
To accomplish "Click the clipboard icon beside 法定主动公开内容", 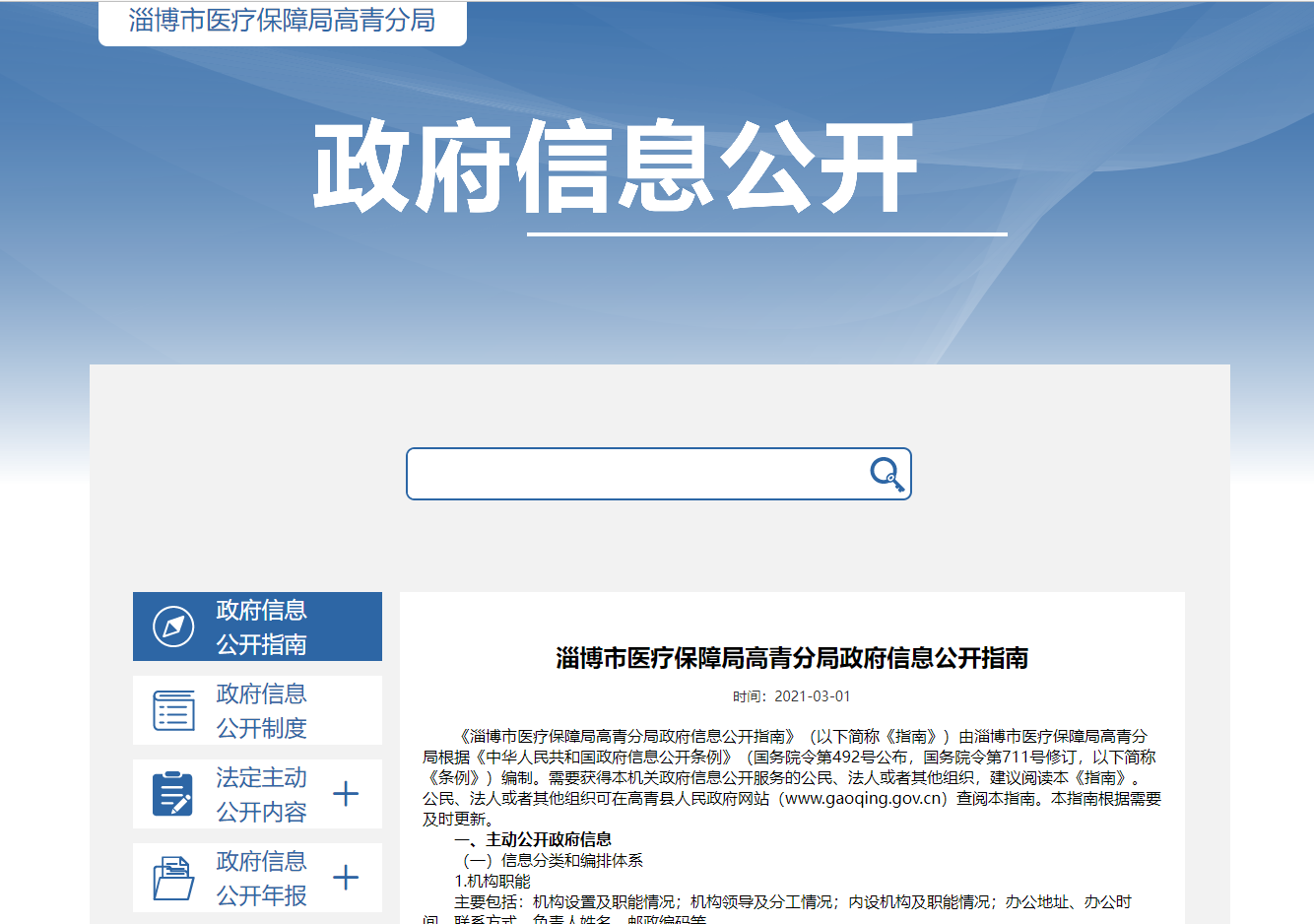I will [x=173, y=794].
